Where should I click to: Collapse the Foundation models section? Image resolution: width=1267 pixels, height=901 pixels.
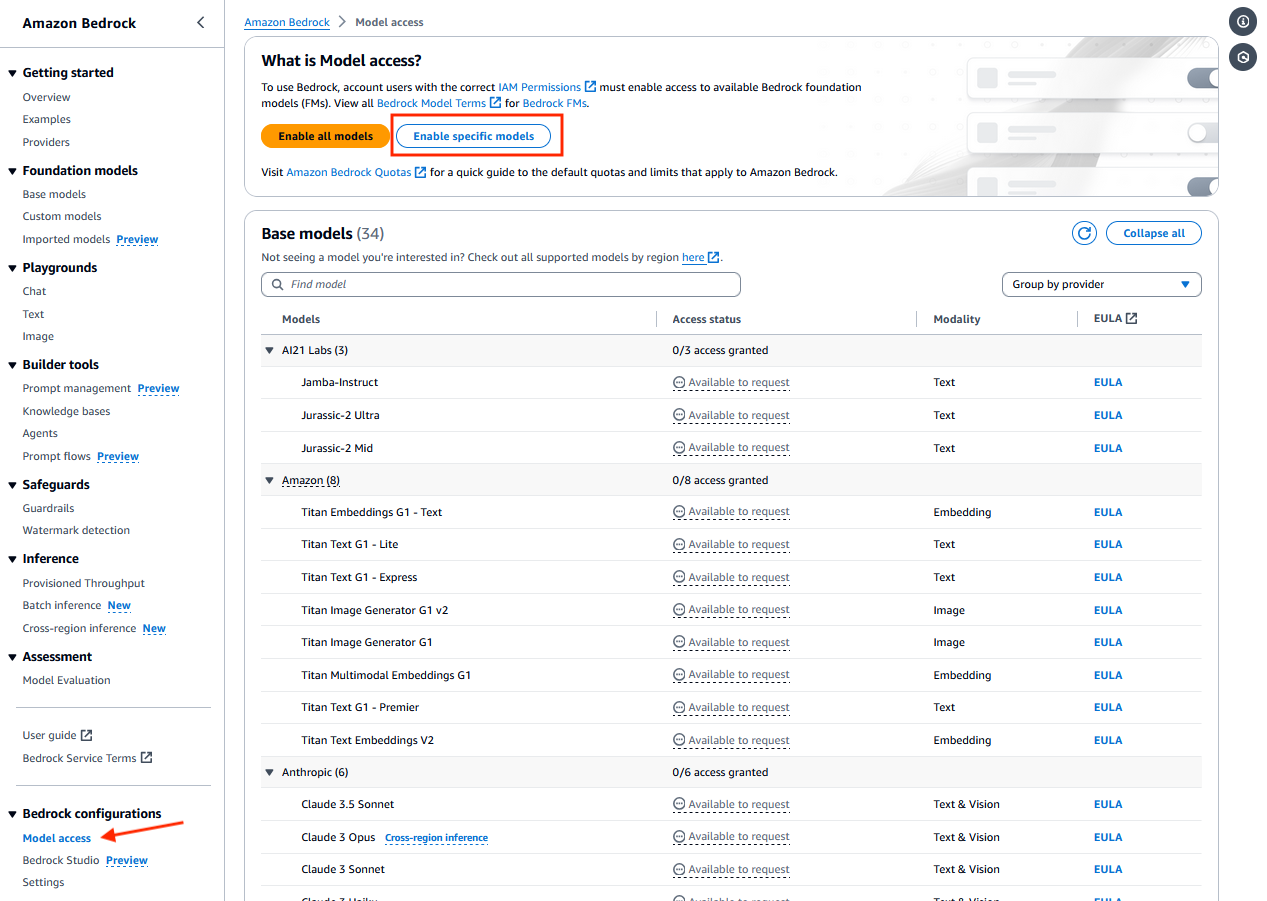[x=12, y=171]
